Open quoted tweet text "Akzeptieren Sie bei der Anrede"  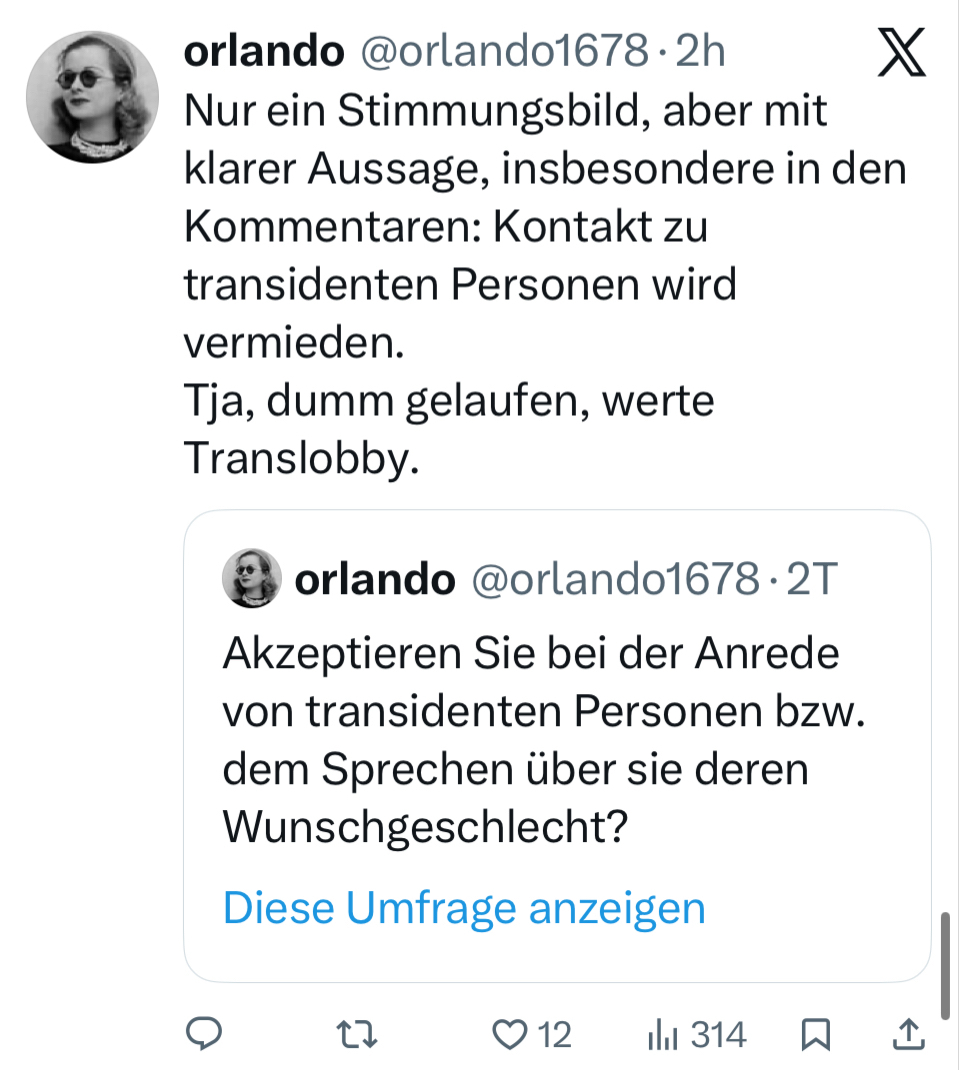tap(531, 654)
